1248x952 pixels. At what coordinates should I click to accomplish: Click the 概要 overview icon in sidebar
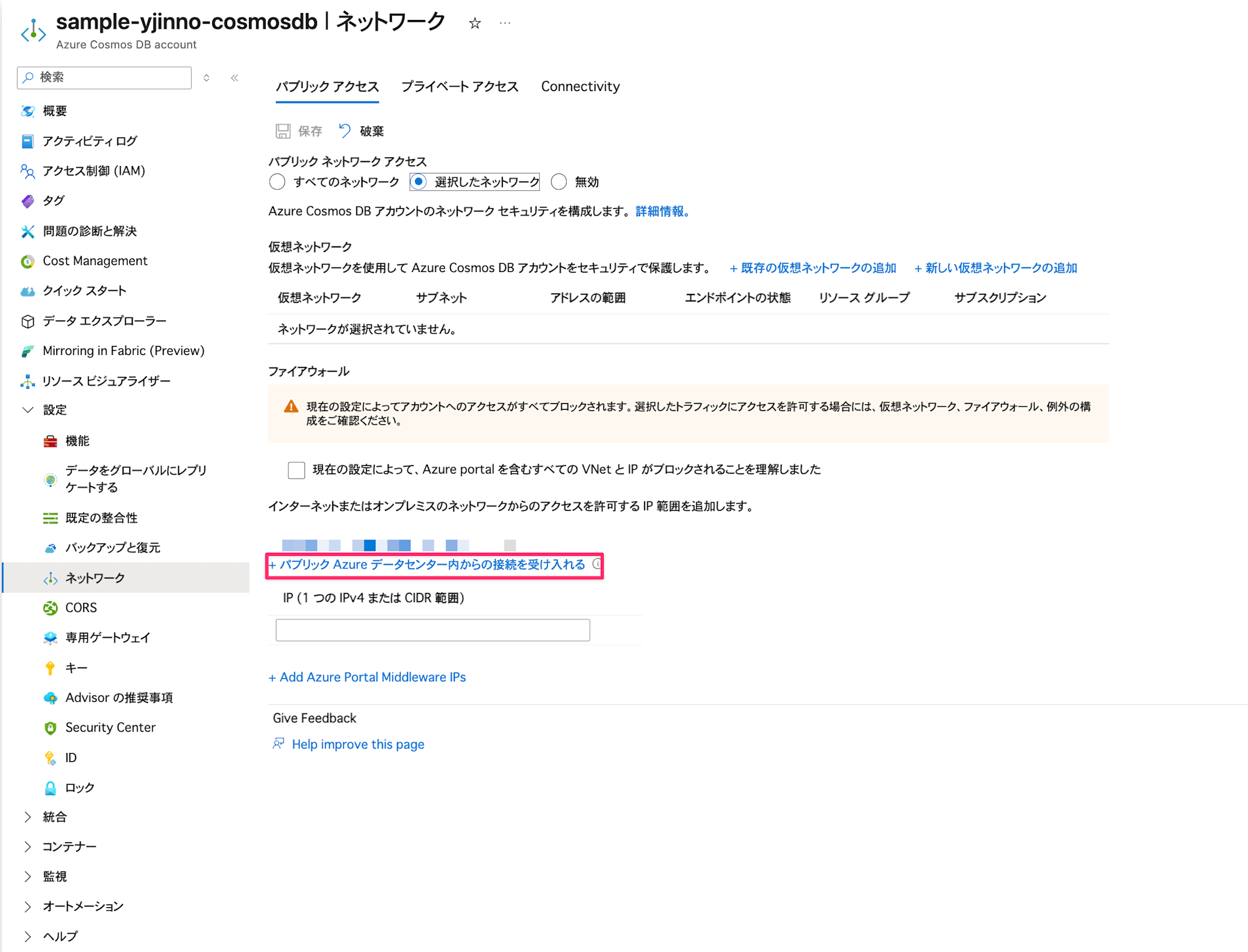pyautogui.click(x=27, y=111)
